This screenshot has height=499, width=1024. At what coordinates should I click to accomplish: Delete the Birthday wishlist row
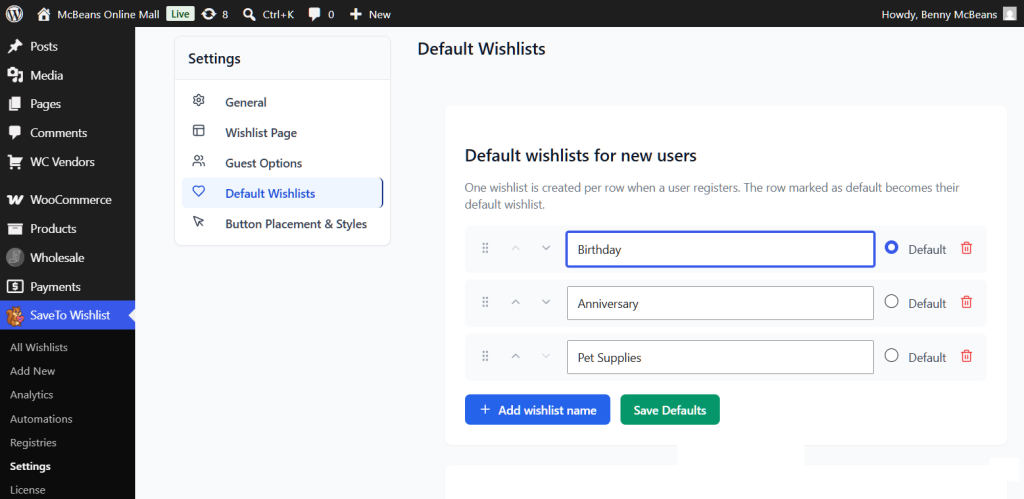[967, 248]
